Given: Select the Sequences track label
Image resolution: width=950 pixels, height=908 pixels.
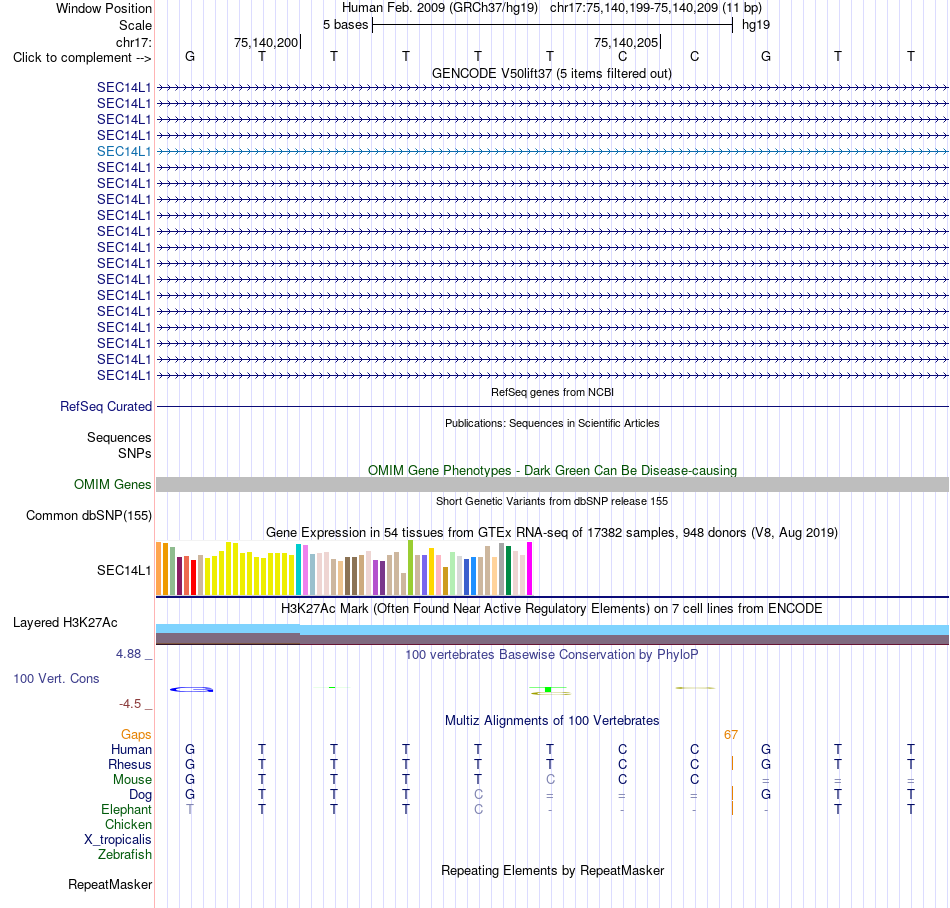Looking at the screenshot, I should click(119, 437).
